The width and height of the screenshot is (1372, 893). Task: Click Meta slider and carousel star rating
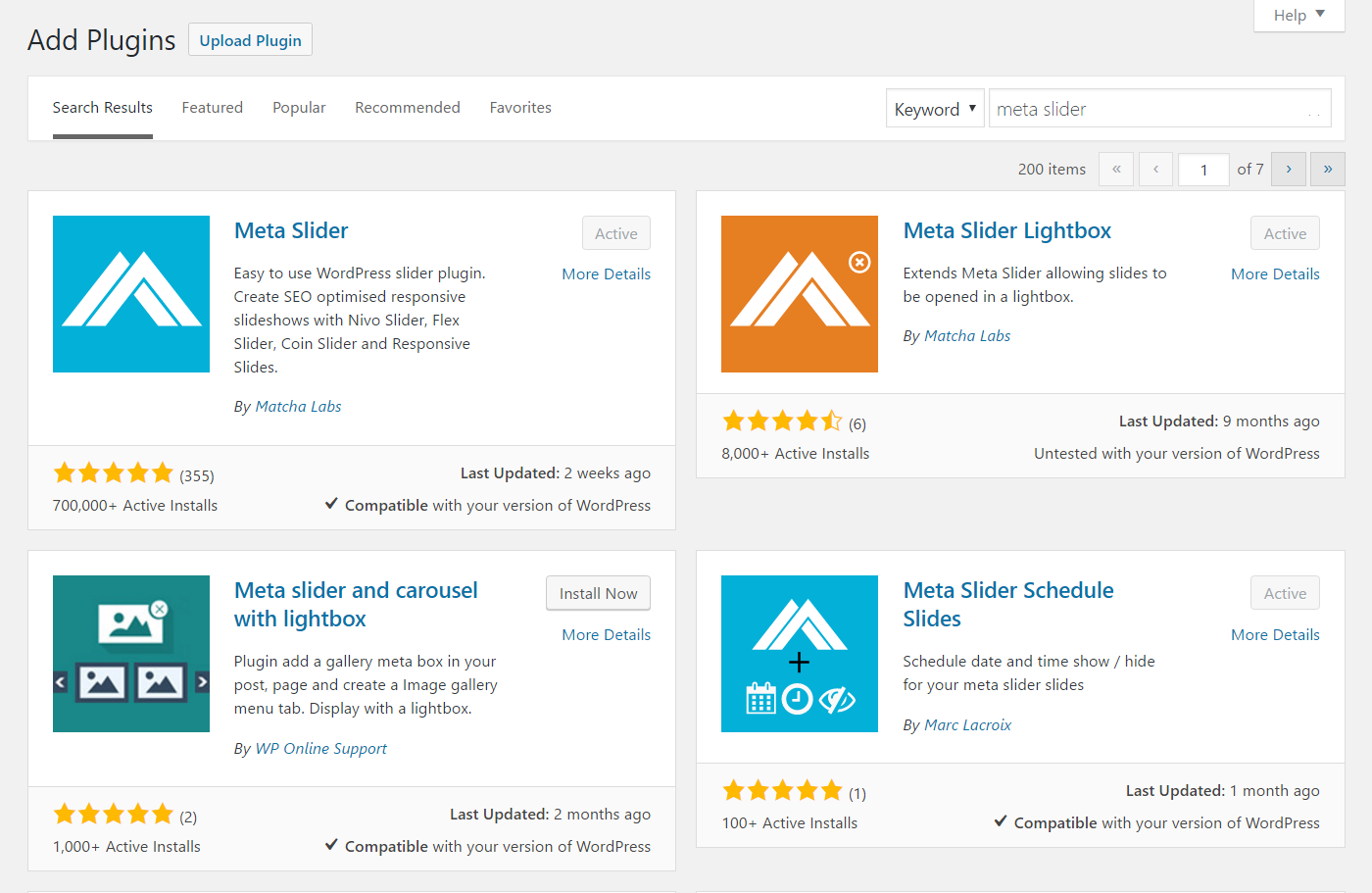tap(114, 815)
